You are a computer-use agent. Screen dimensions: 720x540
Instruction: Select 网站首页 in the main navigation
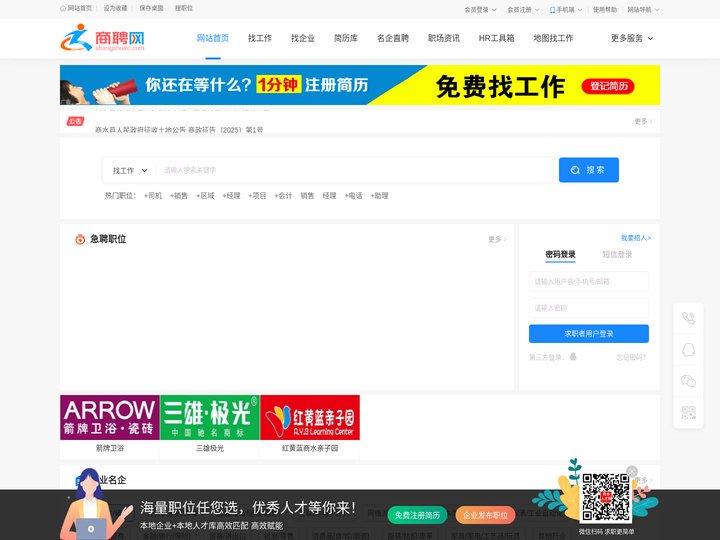click(x=213, y=38)
